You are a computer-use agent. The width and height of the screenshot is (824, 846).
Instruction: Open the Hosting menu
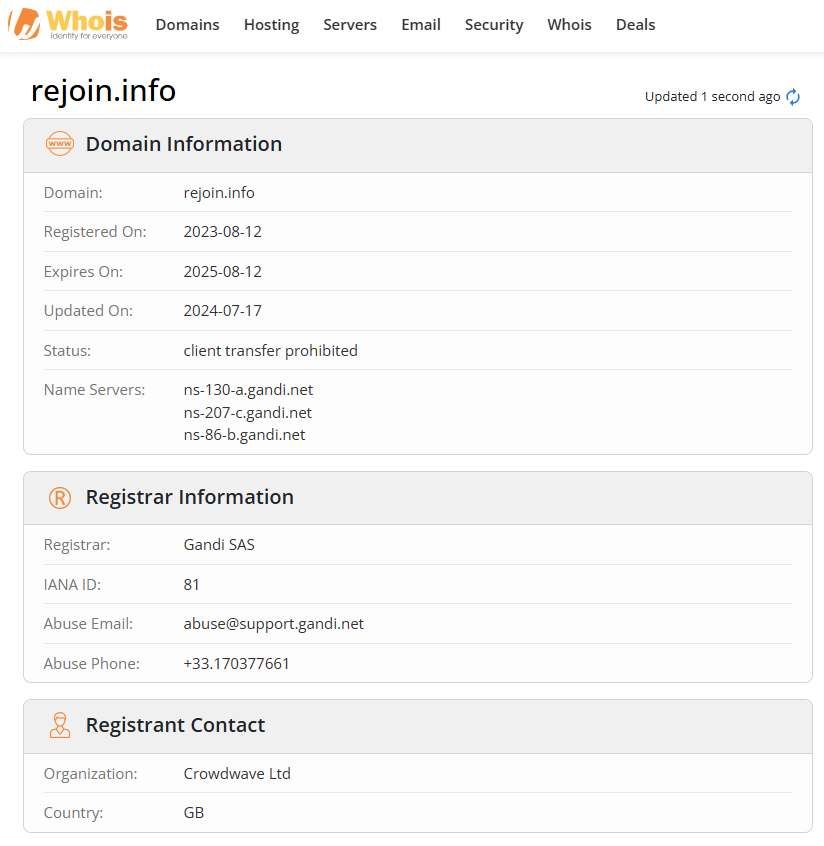click(271, 25)
